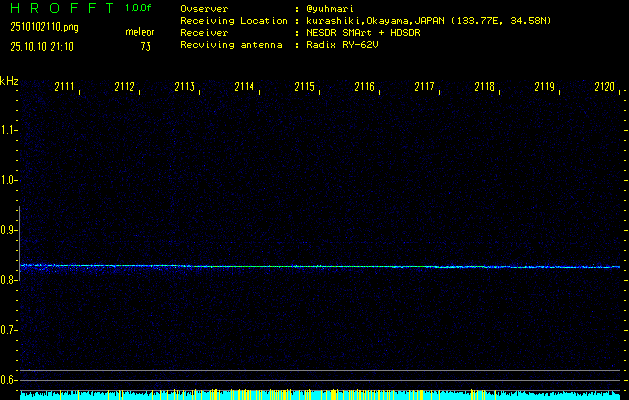Select the 0.9 frequency axis label
This screenshot has height=400, width=629.
pyautogui.click(x=9, y=230)
